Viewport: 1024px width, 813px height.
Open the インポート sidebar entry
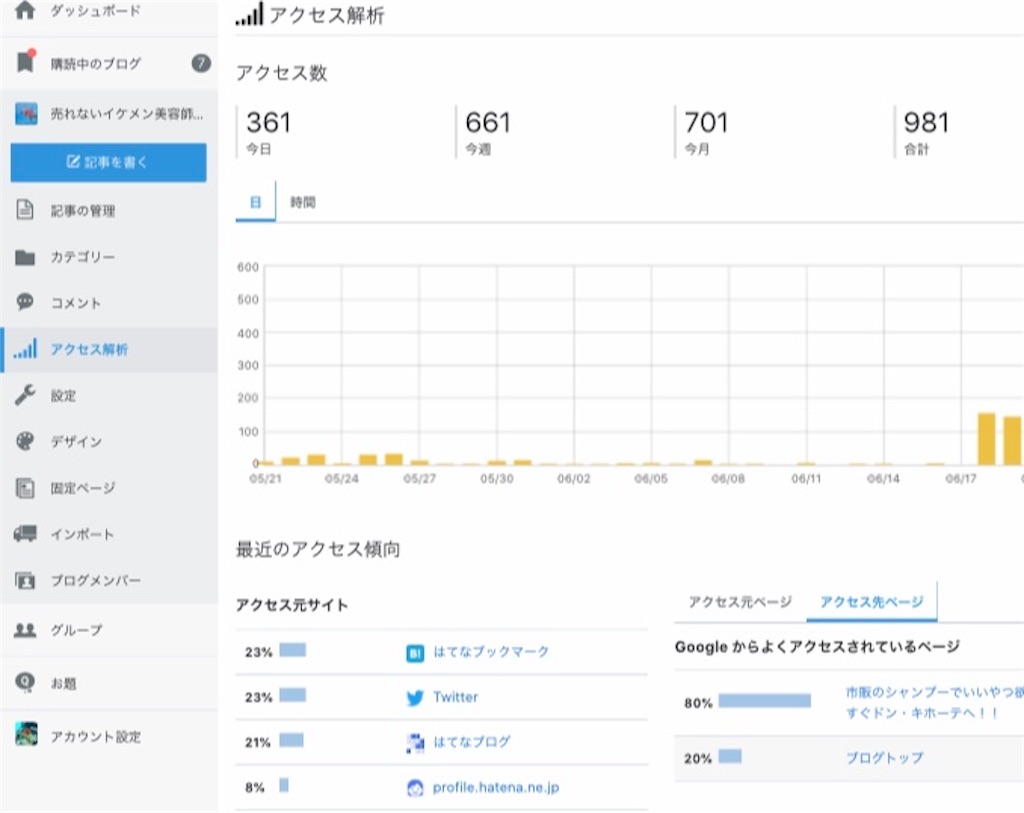82,534
